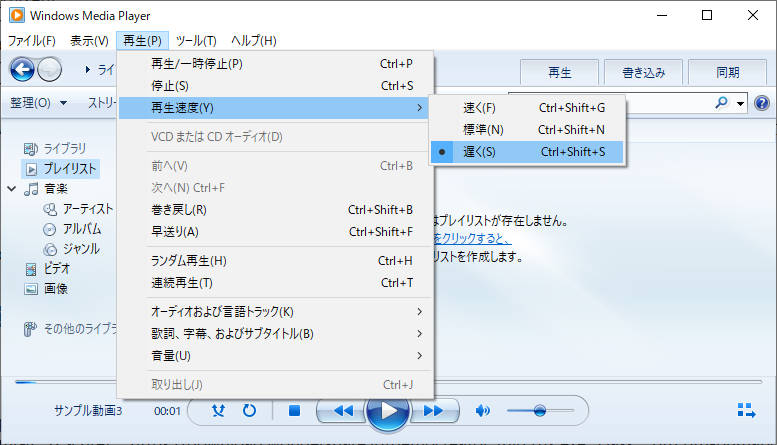777x445 pixels.
Task: Click inside the search input field
Action: 668,103
